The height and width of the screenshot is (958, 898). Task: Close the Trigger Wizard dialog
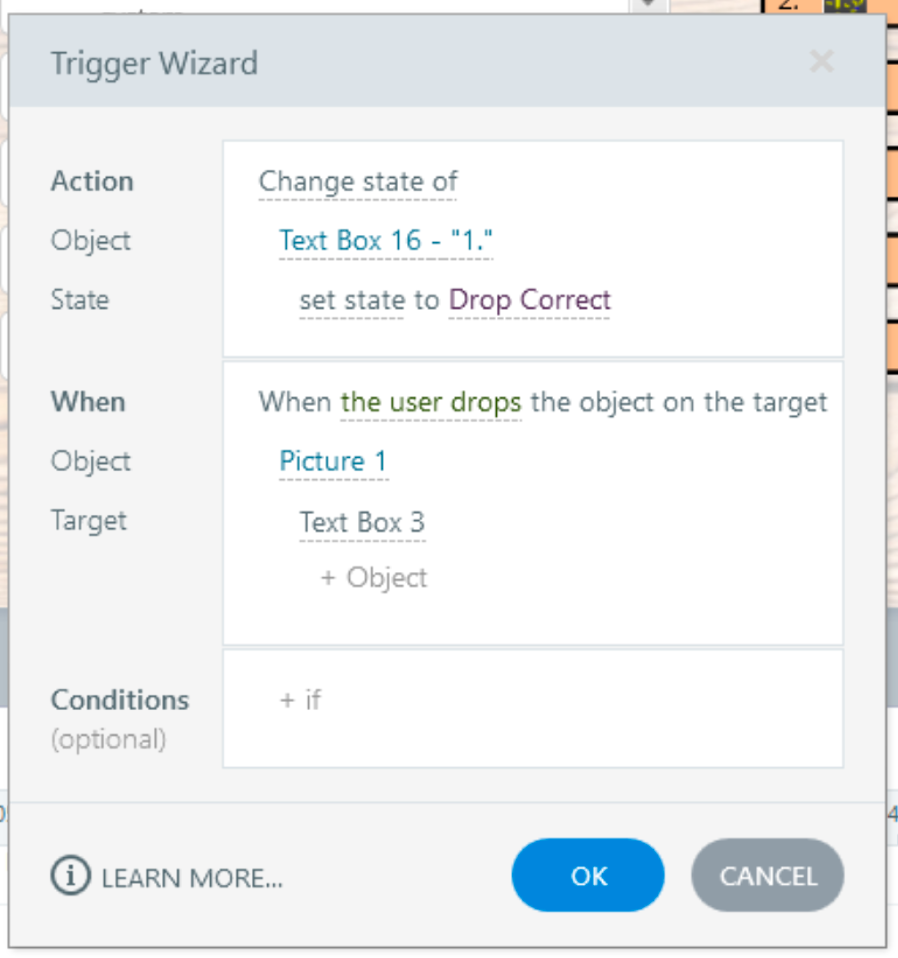821,62
